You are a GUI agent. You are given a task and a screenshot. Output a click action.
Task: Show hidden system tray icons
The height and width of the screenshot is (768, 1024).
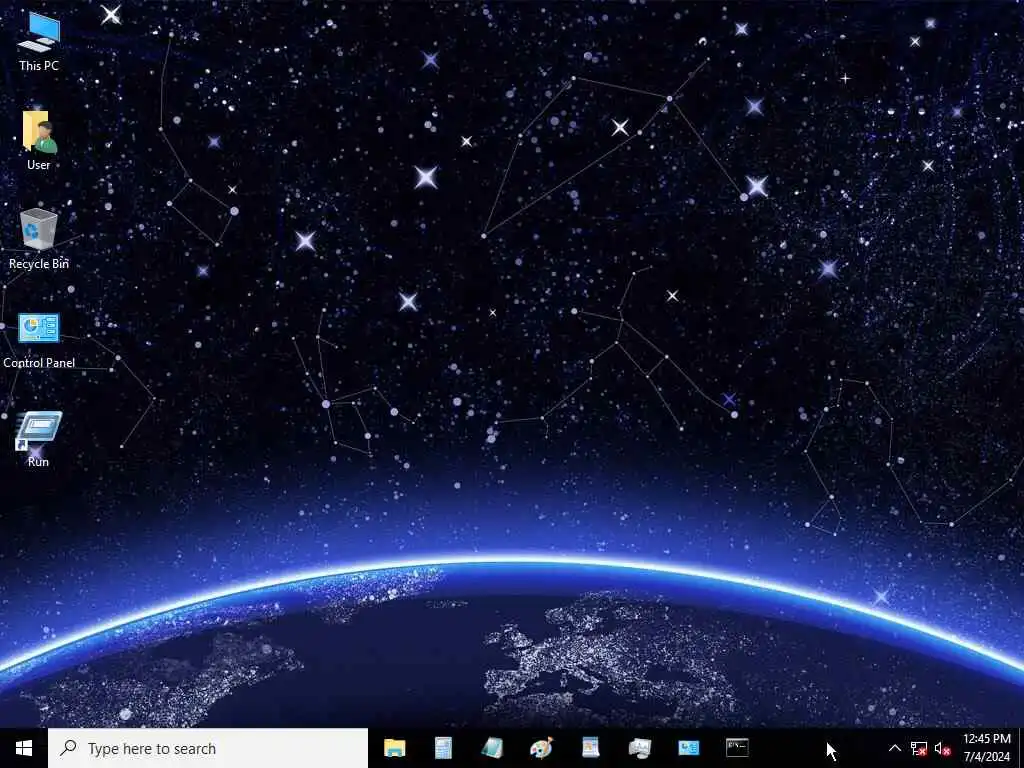pyautogui.click(x=895, y=748)
